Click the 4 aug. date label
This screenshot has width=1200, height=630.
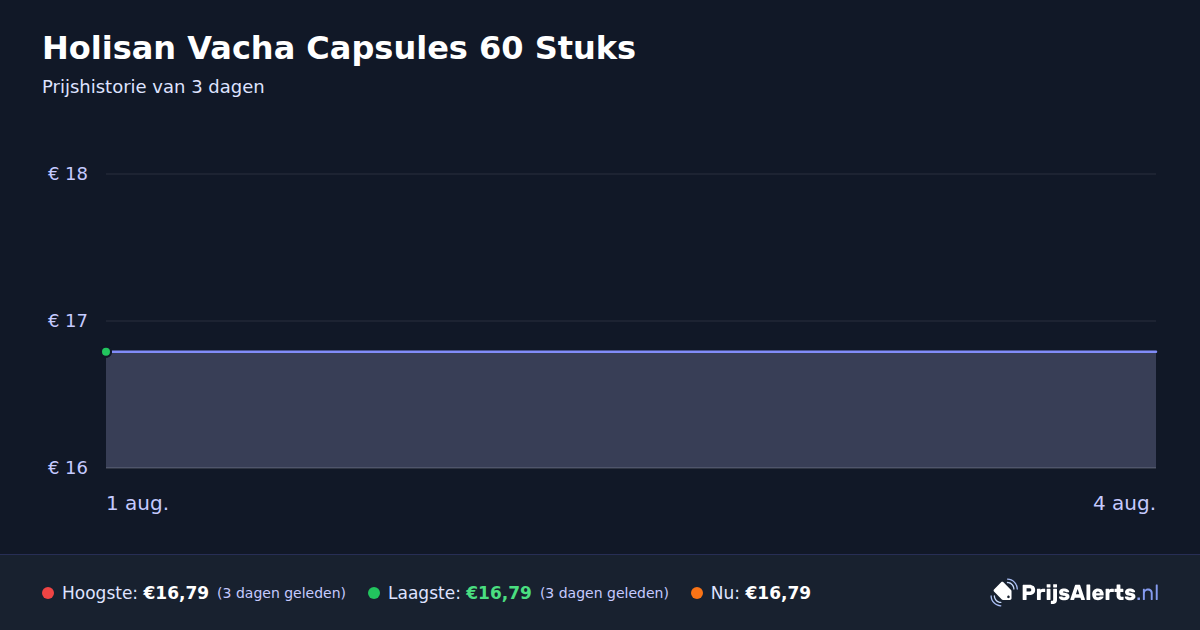click(x=1124, y=504)
